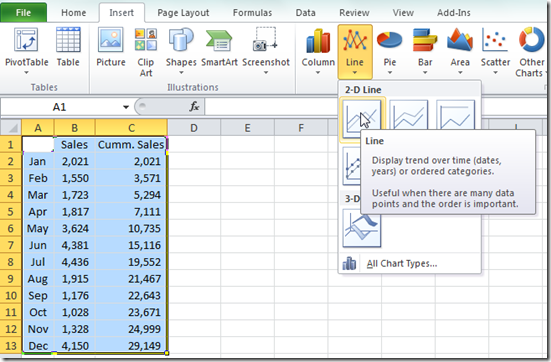Select row 1 header
Screen dimensions: 551x362
pos(11,144)
